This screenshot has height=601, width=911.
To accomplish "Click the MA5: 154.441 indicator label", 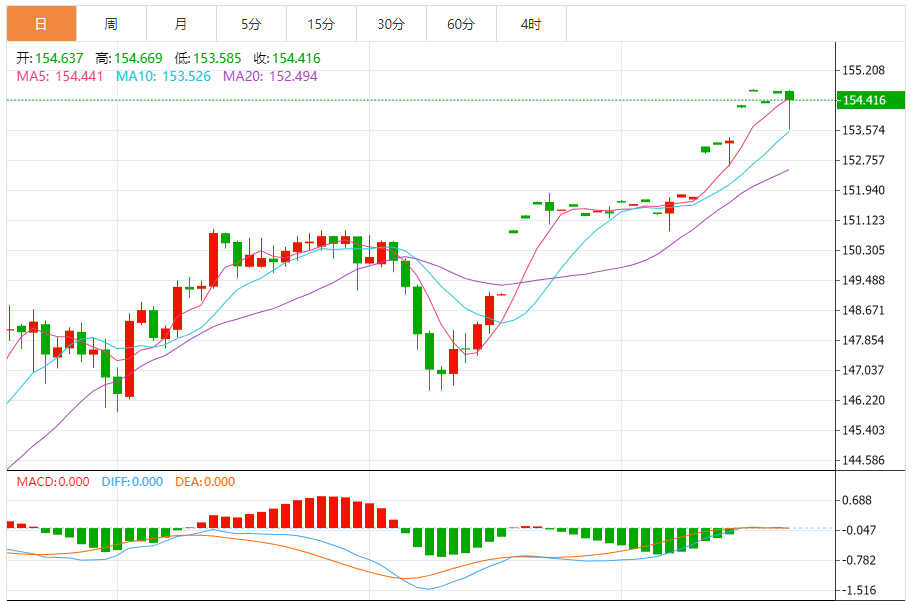I will [60, 76].
